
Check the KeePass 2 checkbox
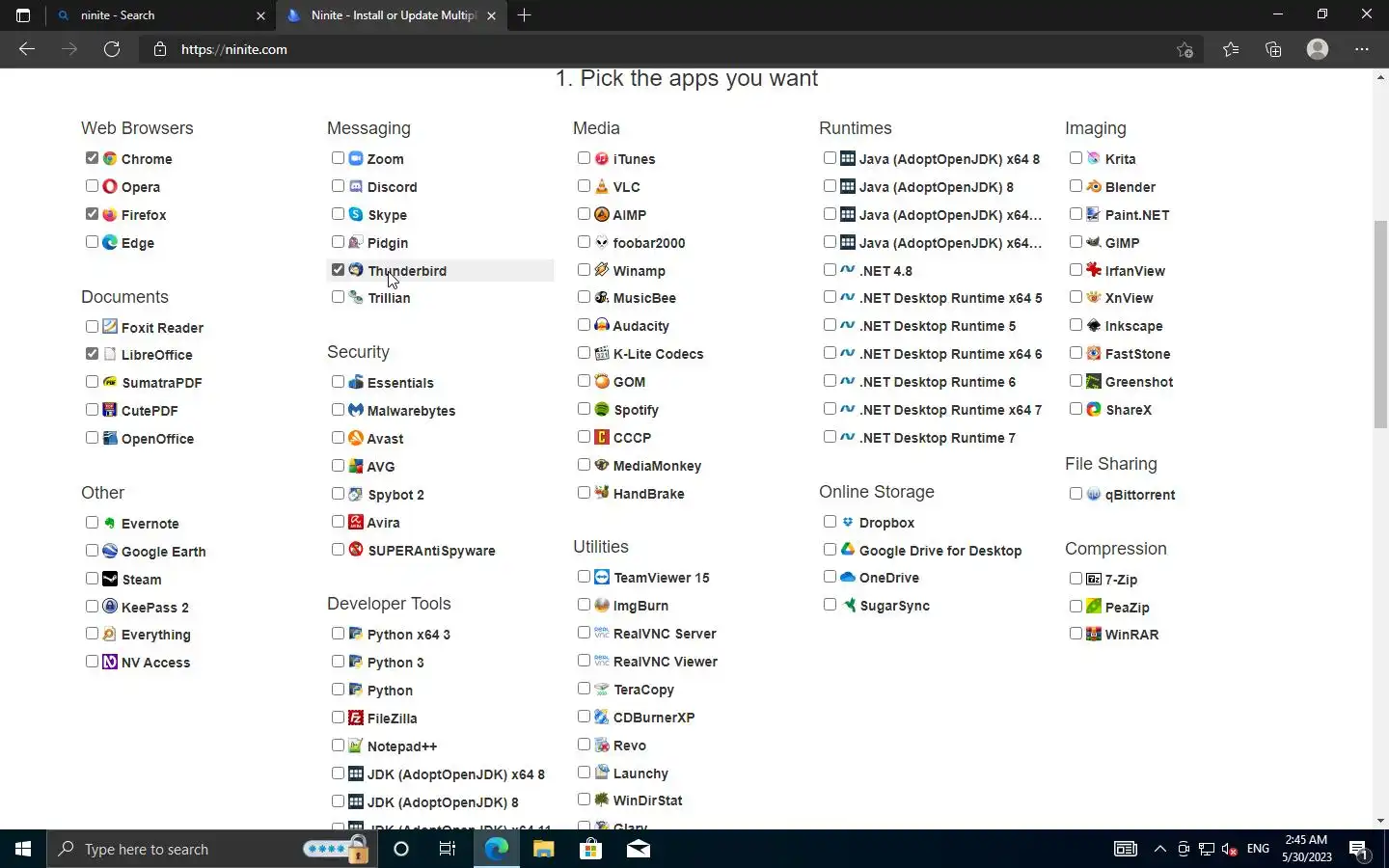[92, 607]
